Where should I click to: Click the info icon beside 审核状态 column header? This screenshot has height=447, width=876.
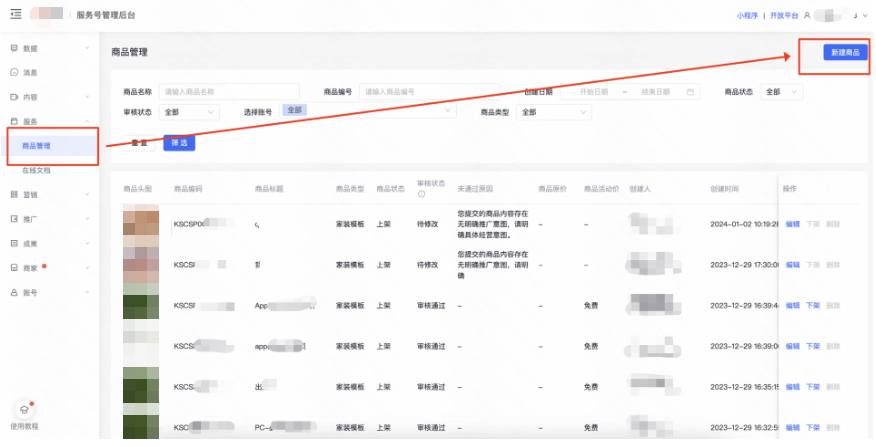[x=421, y=194]
